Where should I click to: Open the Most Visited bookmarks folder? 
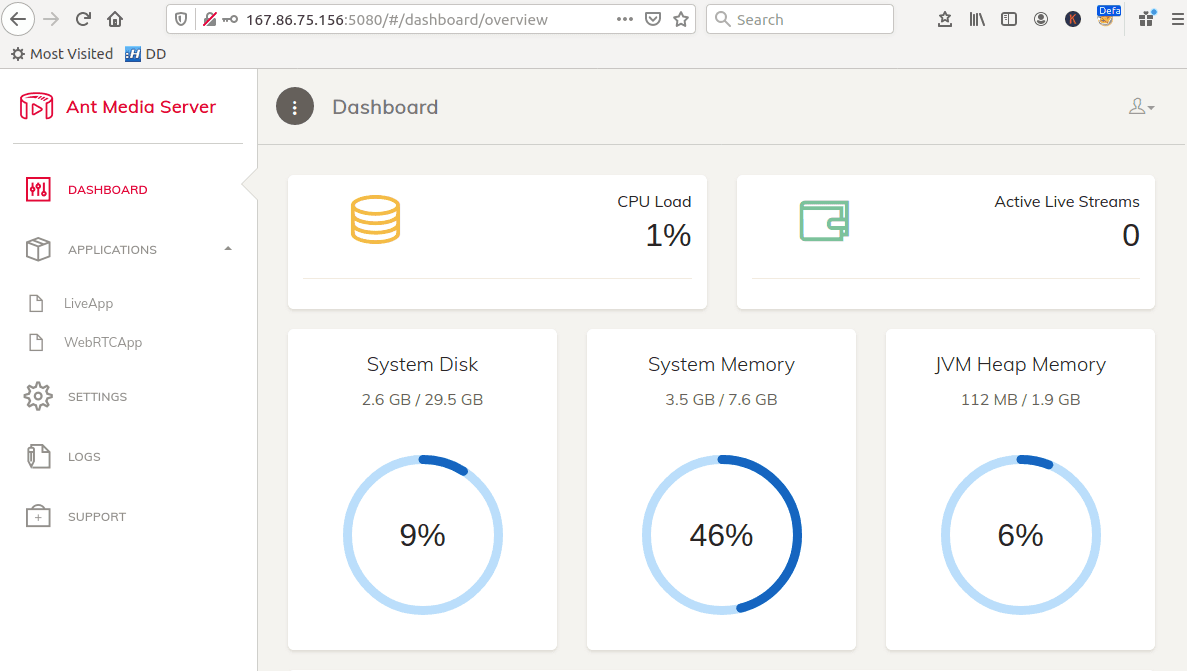coord(62,54)
